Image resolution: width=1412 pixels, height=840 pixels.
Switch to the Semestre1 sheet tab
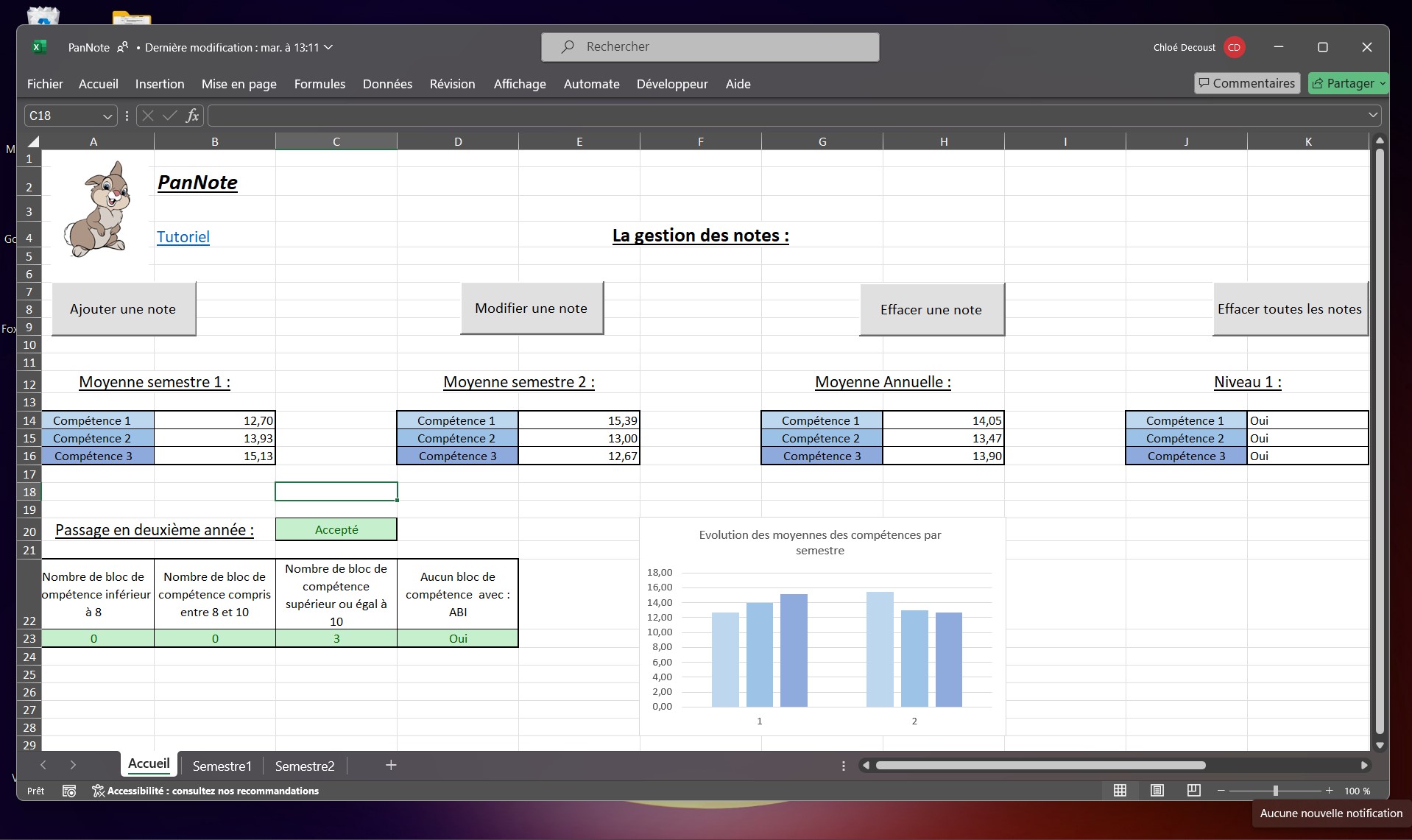(222, 766)
